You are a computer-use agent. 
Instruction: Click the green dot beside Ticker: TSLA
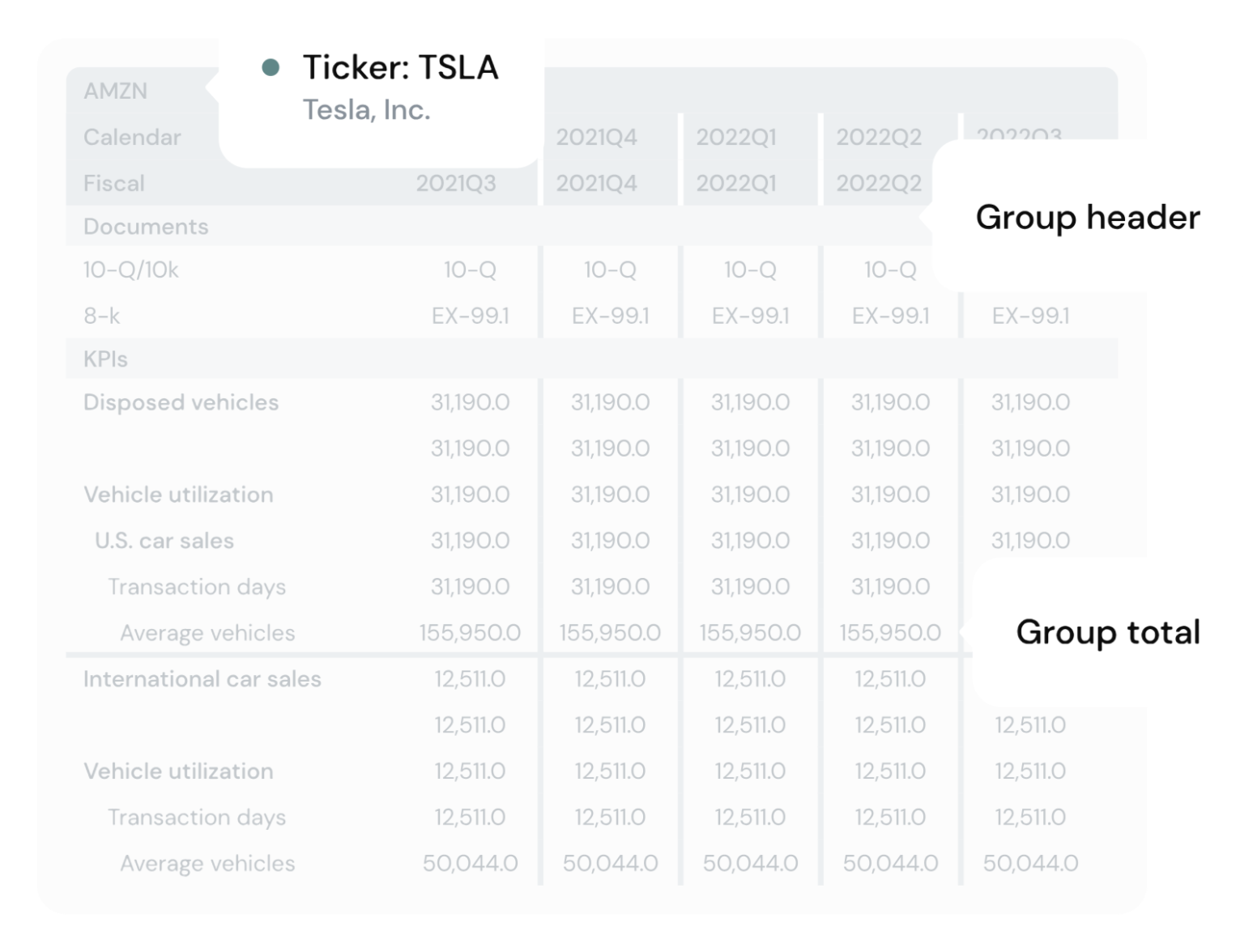271,67
